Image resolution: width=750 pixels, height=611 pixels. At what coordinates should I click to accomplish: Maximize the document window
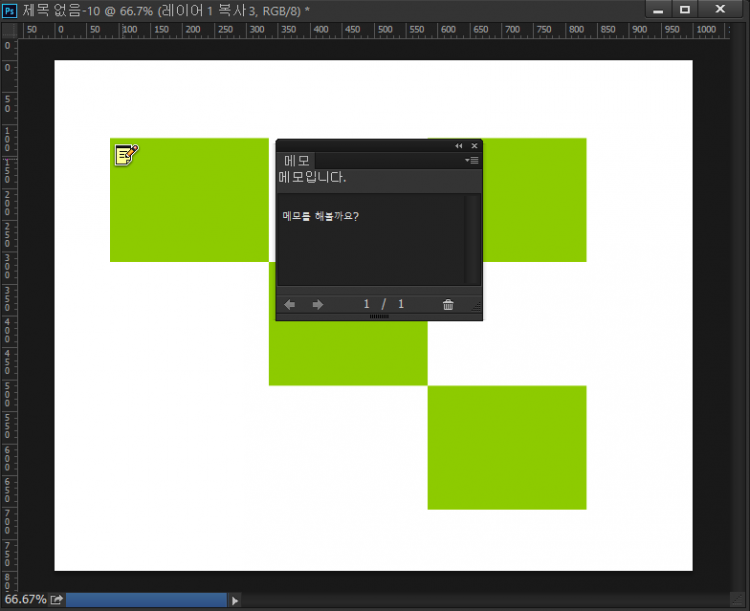[685, 9]
